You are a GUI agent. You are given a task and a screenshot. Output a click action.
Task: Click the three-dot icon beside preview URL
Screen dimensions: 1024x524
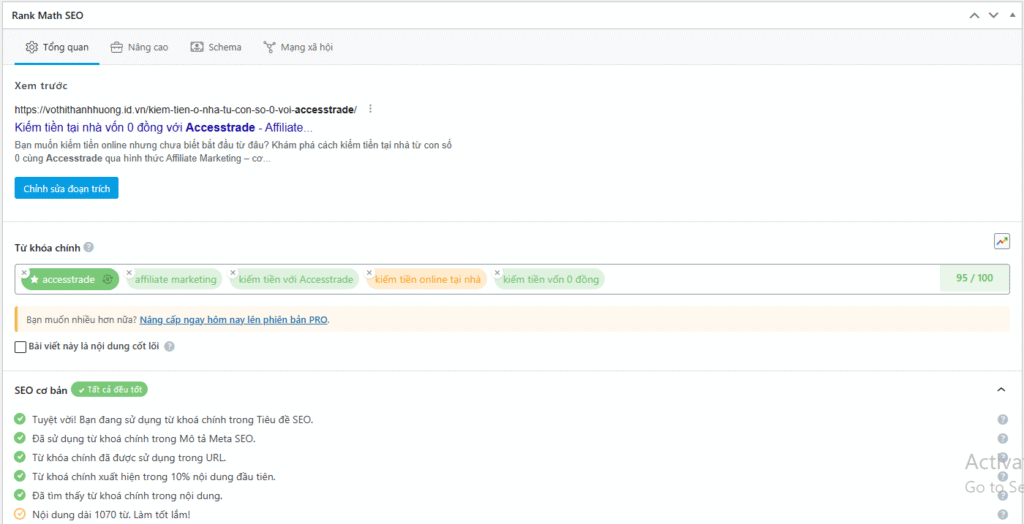point(370,109)
